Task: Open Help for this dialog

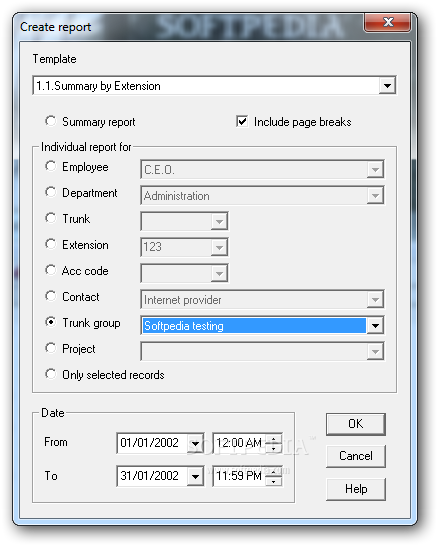Action: (x=355, y=489)
